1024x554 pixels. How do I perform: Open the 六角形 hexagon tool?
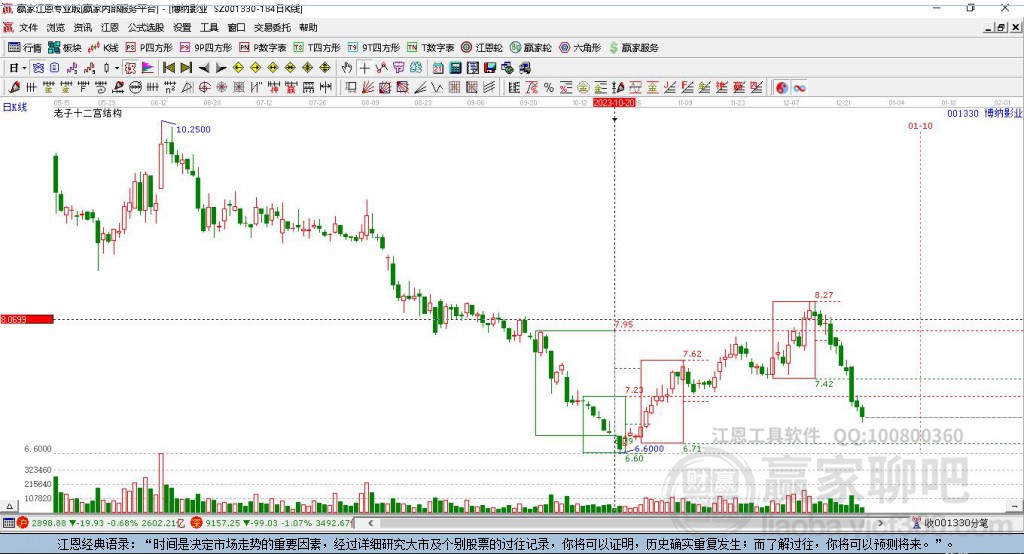click(580, 48)
